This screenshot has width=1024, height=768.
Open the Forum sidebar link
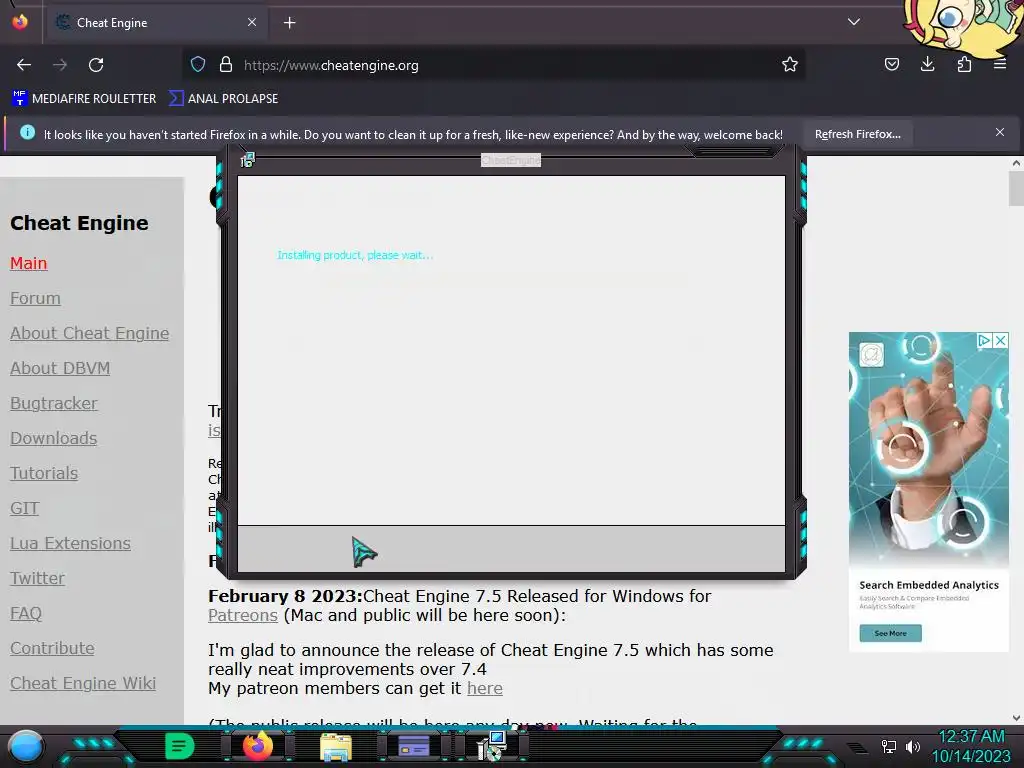coord(35,298)
